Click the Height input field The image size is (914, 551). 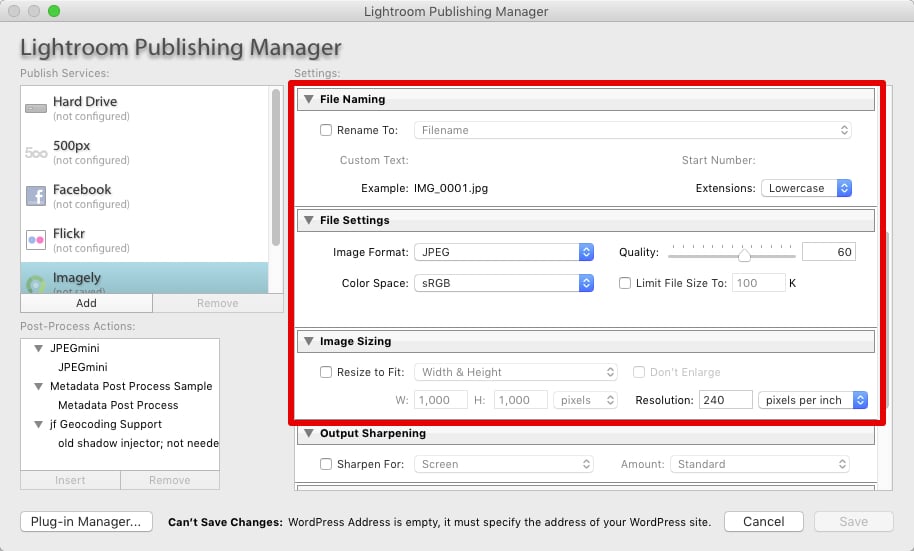(521, 400)
